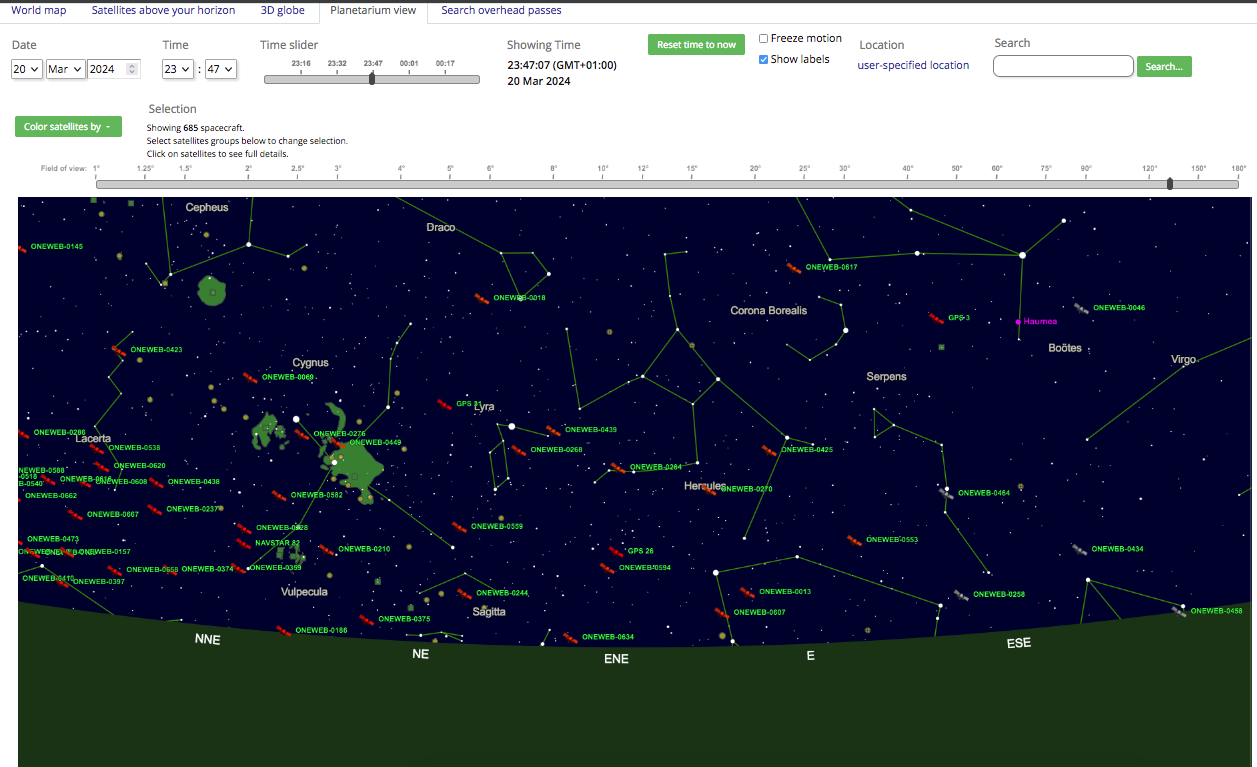This screenshot has width=1257, height=767.
Task: Click the ONEWEB-0018 satellite icon
Action: click(481, 298)
